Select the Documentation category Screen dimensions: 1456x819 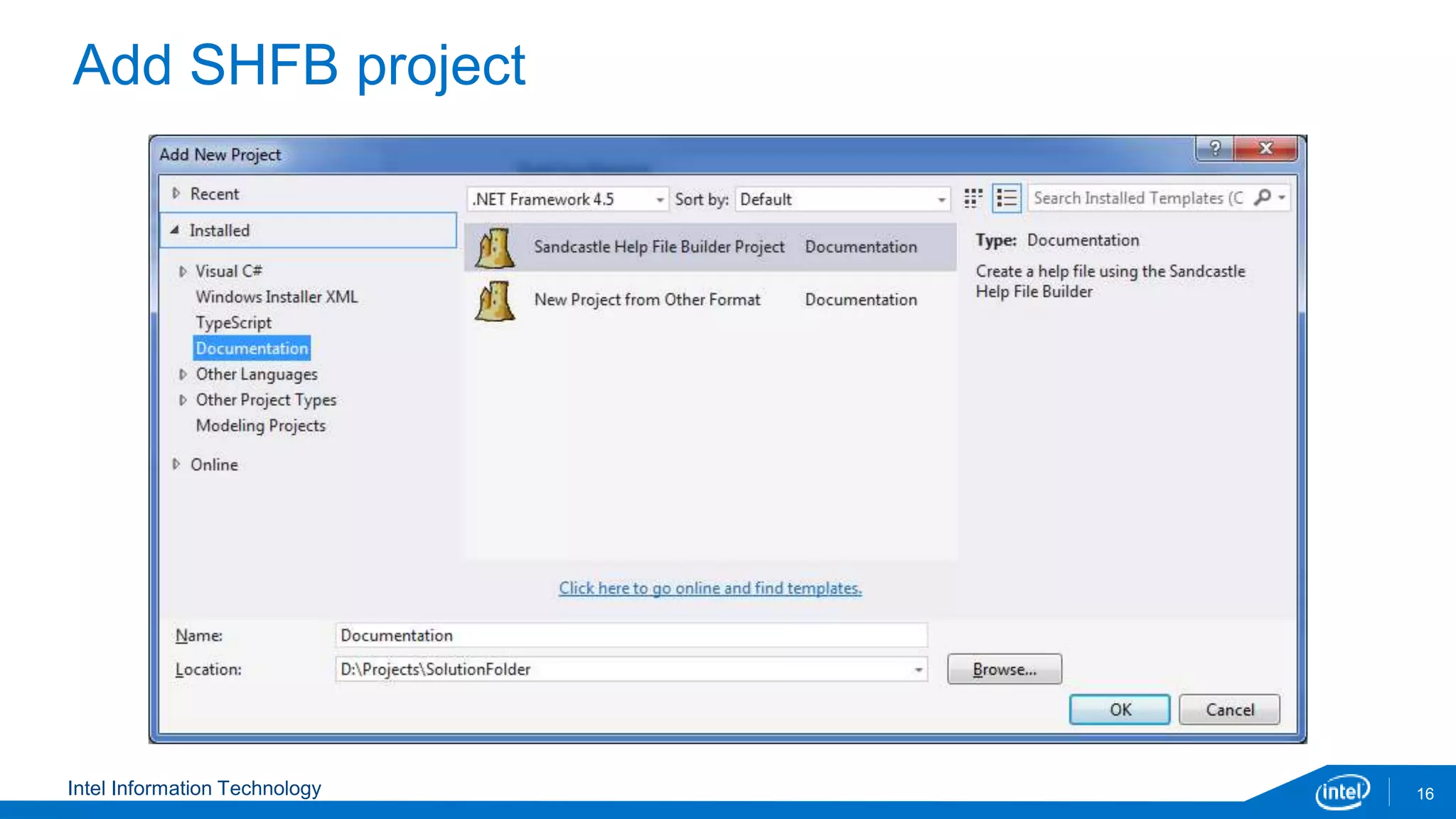click(x=252, y=348)
